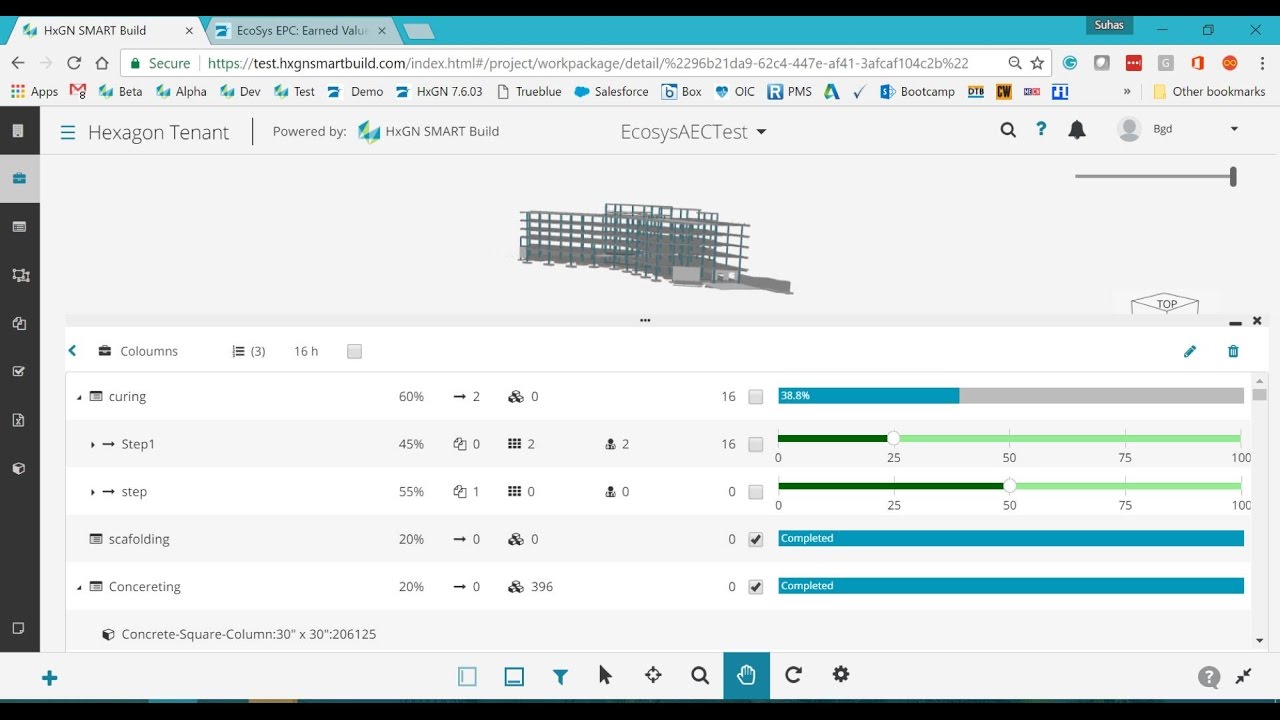The image size is (1280, 720).
Task: Click the step progress slider handle
Action: [x=1009, y=486]
